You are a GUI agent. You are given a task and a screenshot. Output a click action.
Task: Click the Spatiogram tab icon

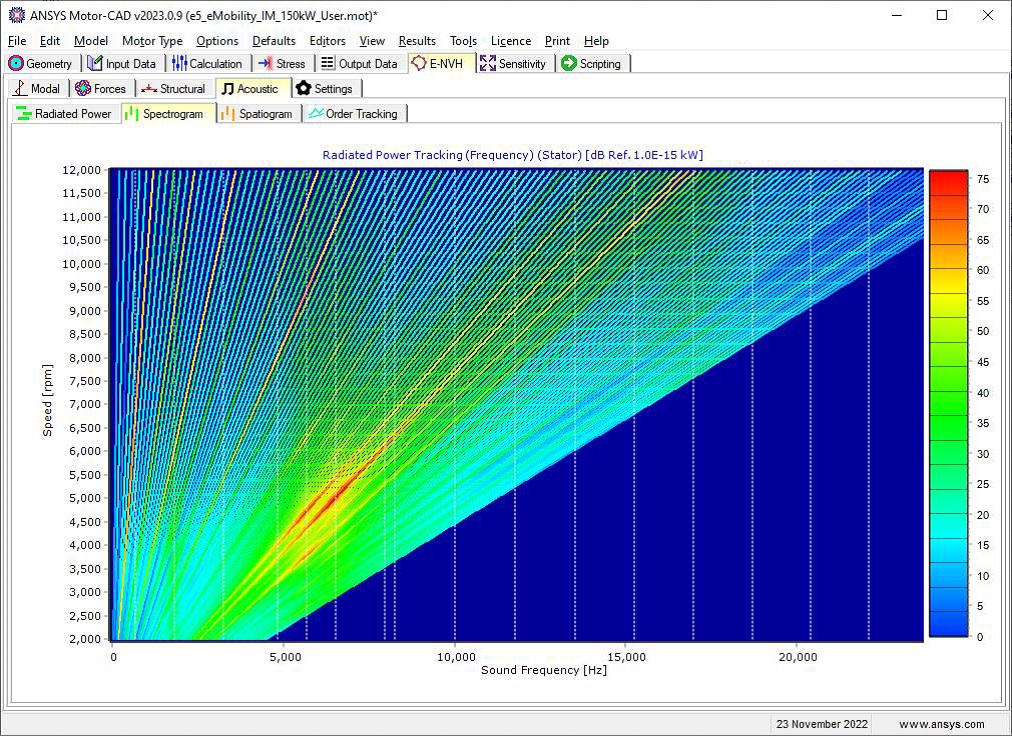(227, 114)
